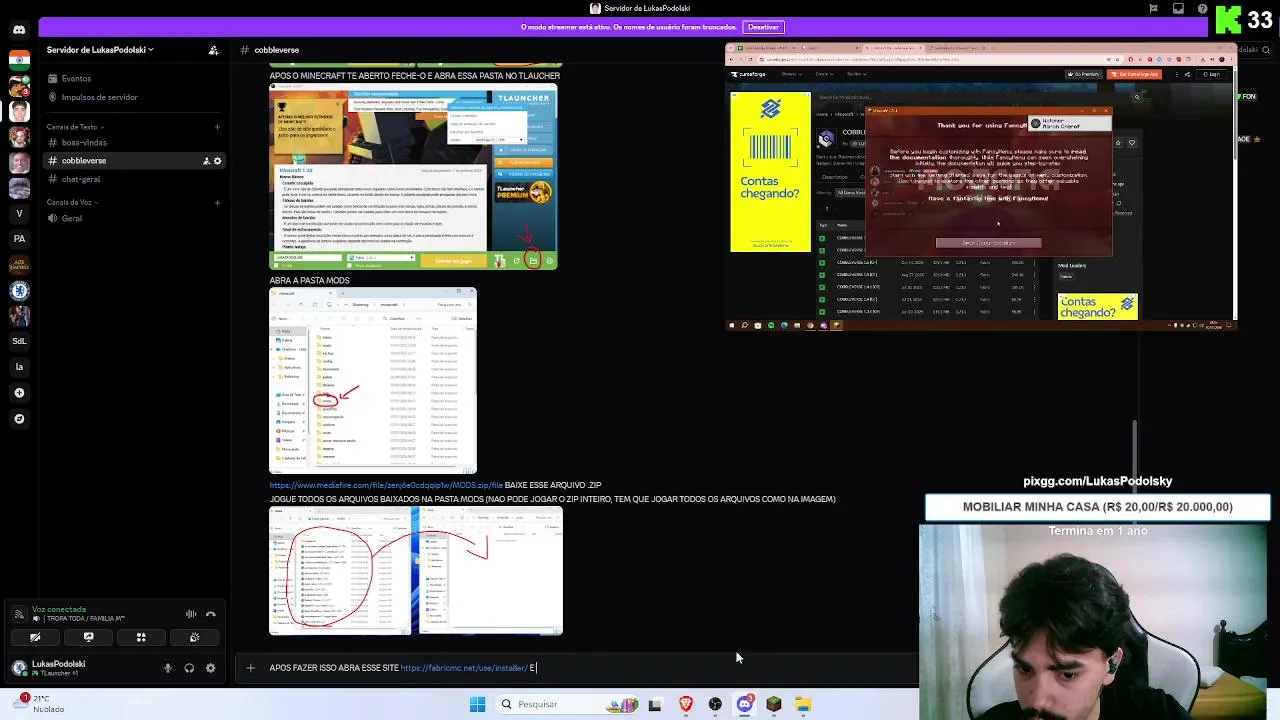The image size is (1280, 720).
Task: Open the Eventos entry
Action: 76,78
